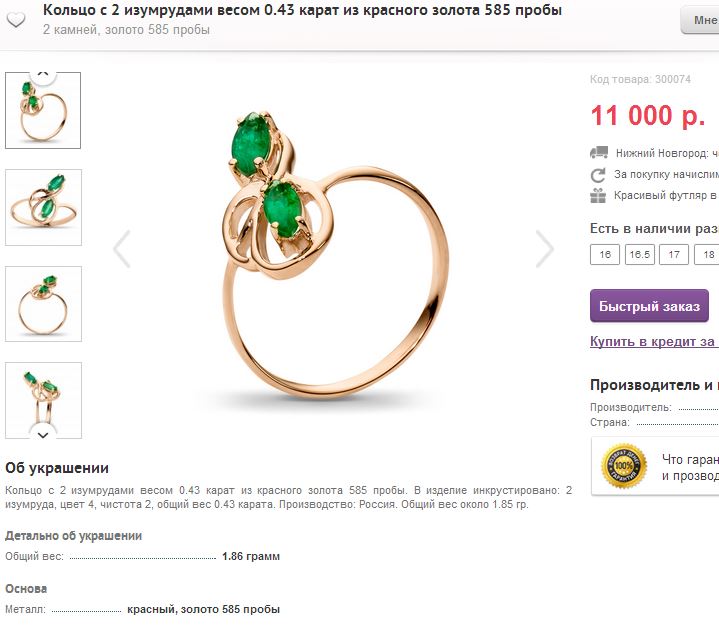The image size is (719, 625).
Task: Select ring size 16.5
Action: (640, 254)
